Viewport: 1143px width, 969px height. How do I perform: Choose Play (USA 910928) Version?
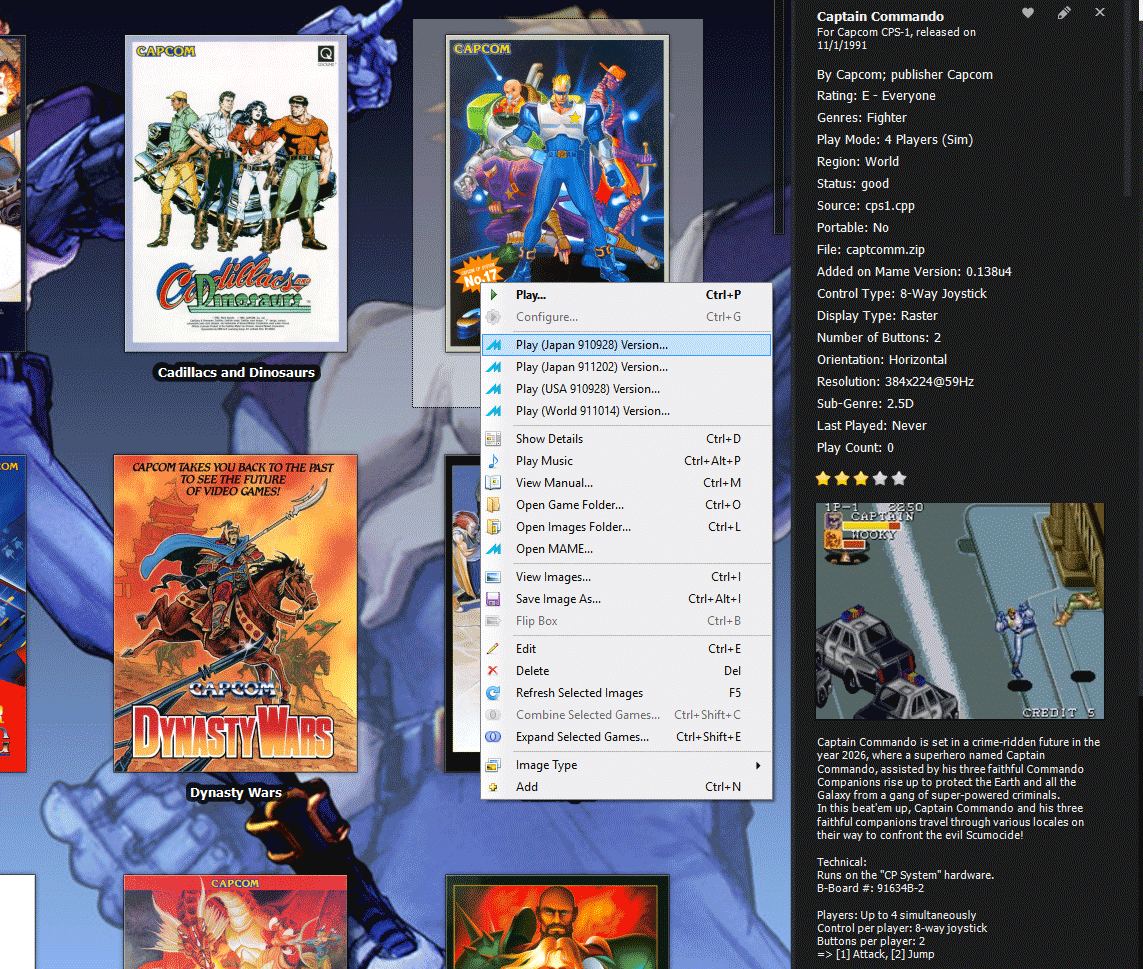[x=626, y=389]
